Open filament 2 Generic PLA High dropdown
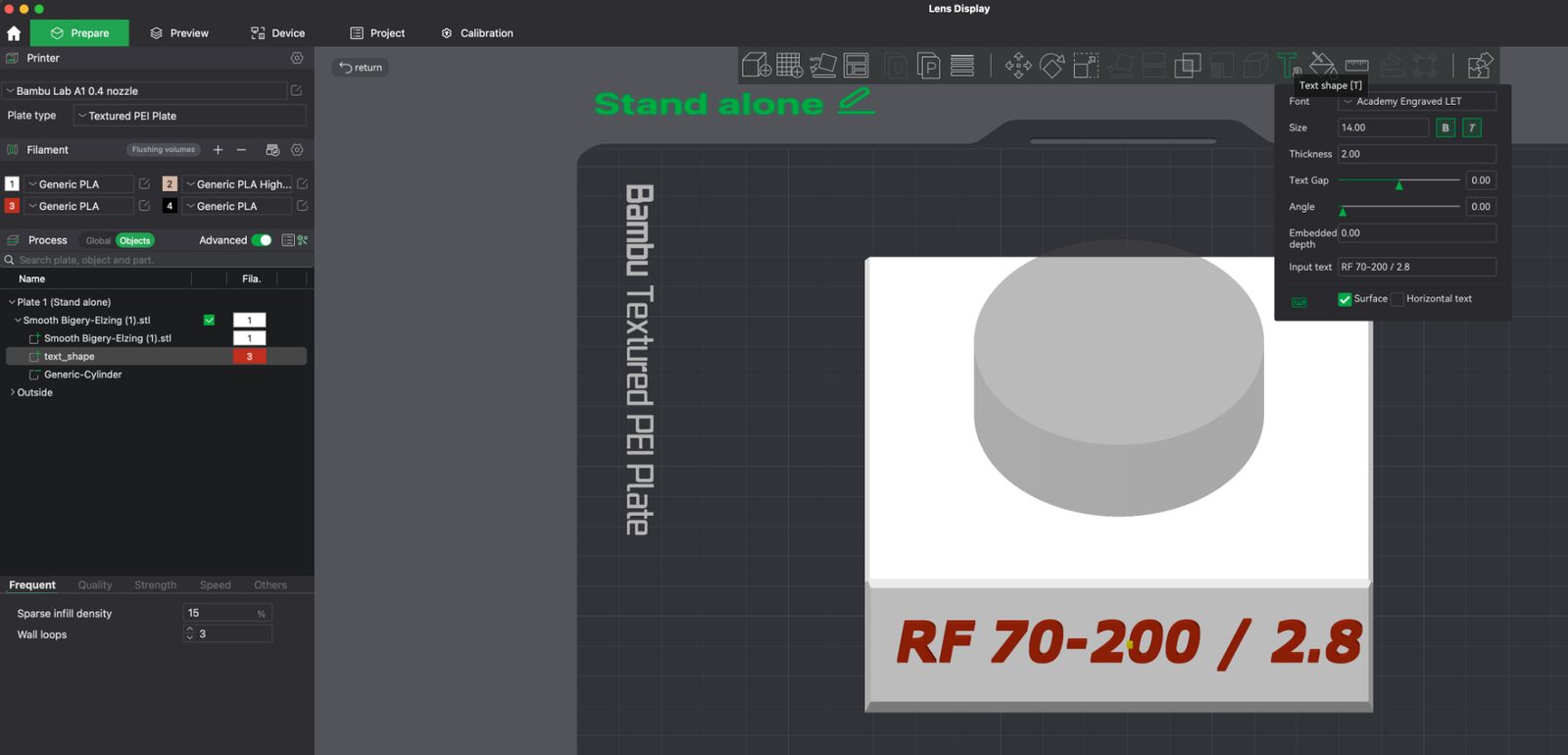Screen dimensions: 1568x755 [238, 183]
